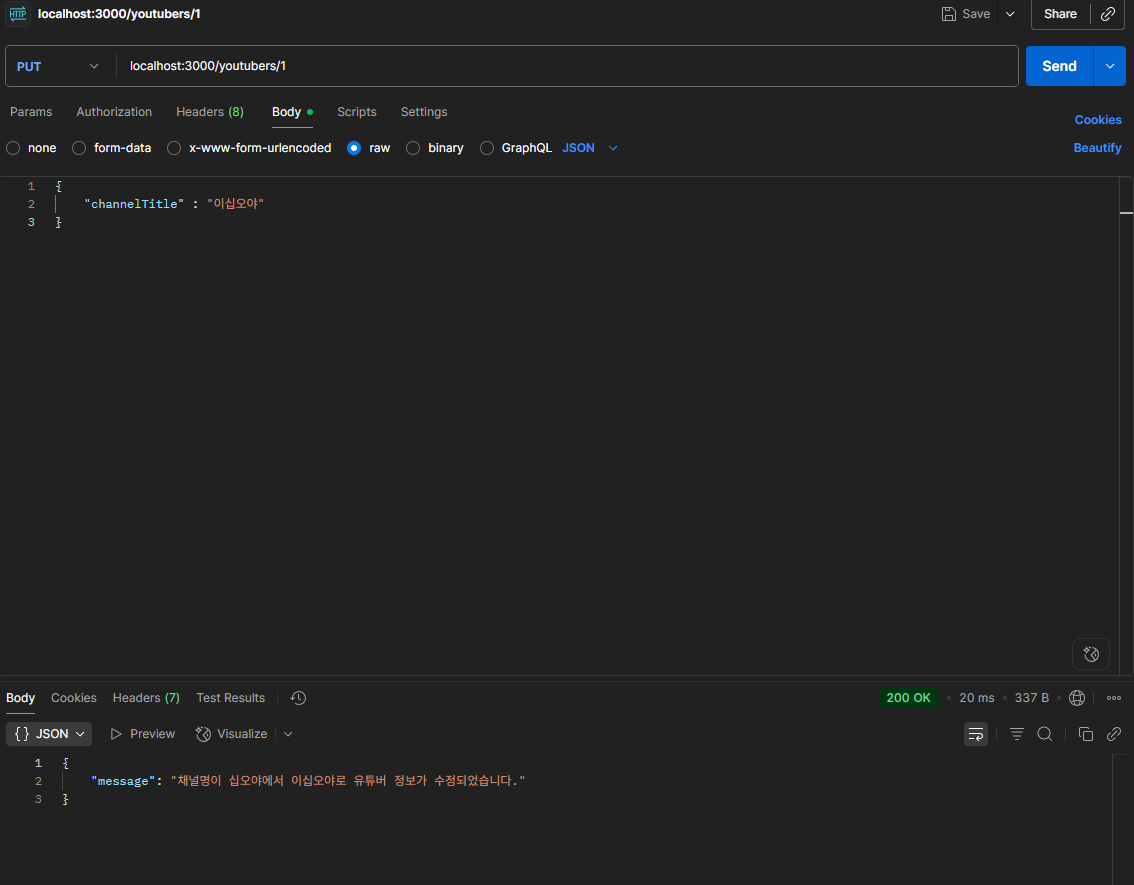This screenshot has width=1134, height=885.
Task: Click the 337 B response size
Action: [1031, 698]
